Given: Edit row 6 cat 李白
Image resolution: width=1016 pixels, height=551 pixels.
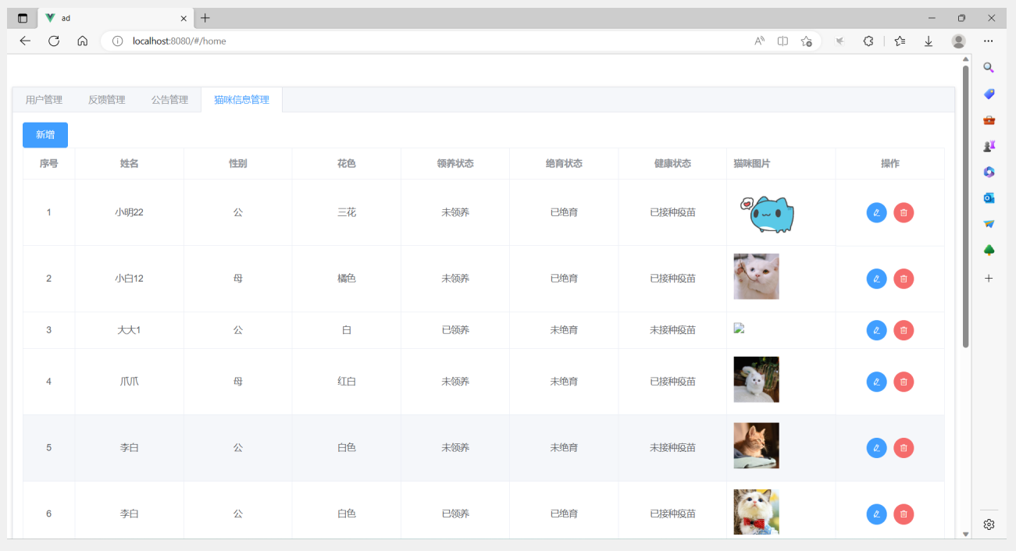Looking at the screenshot, I should pos(876,514).
